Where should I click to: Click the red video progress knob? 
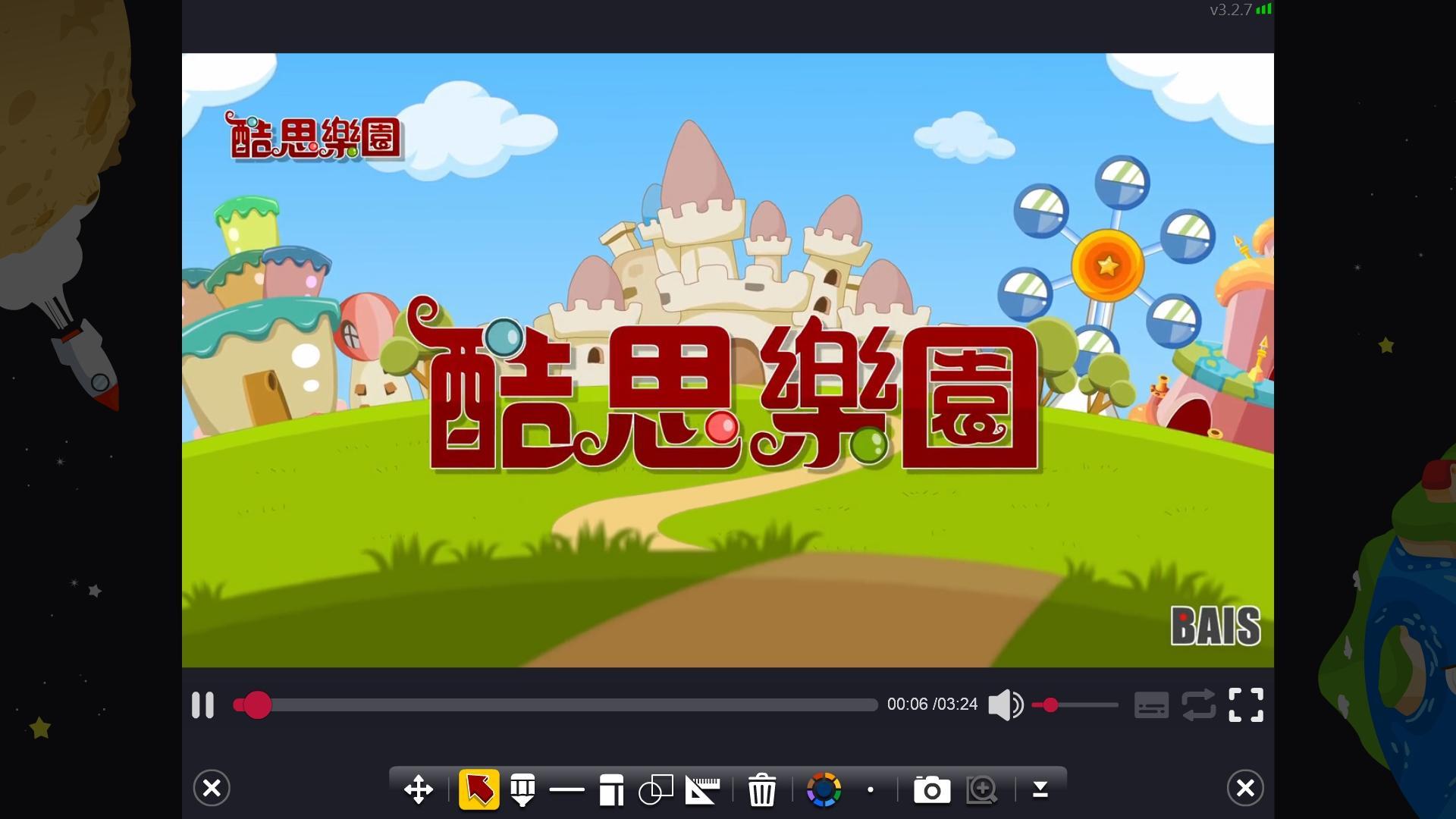point(257,705)
